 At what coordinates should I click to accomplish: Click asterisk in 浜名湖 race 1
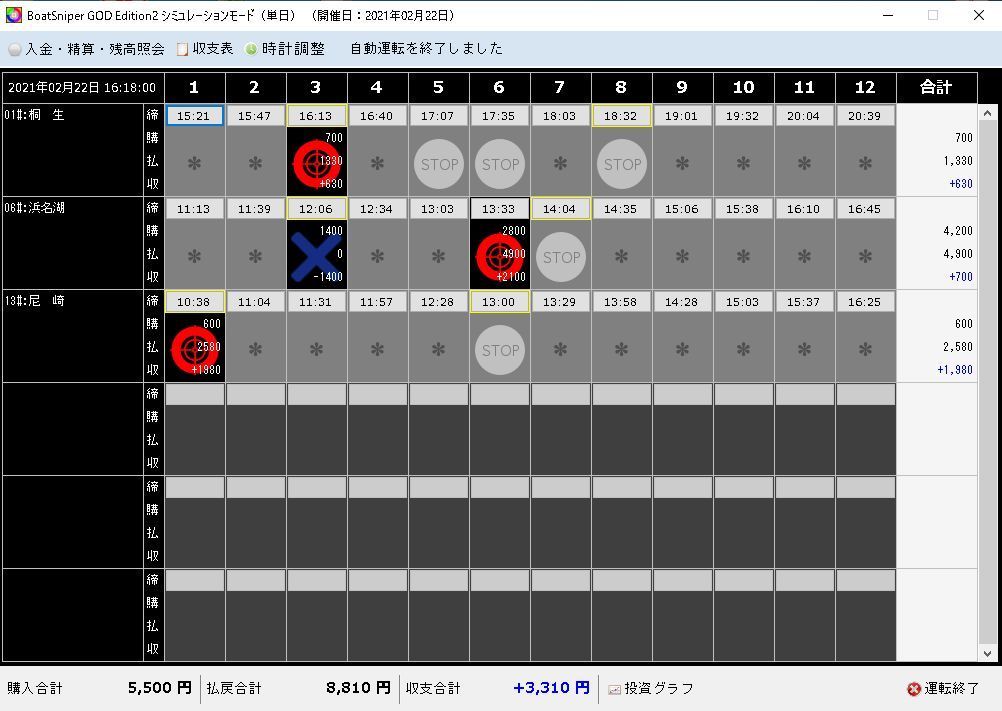pos(194,257)
